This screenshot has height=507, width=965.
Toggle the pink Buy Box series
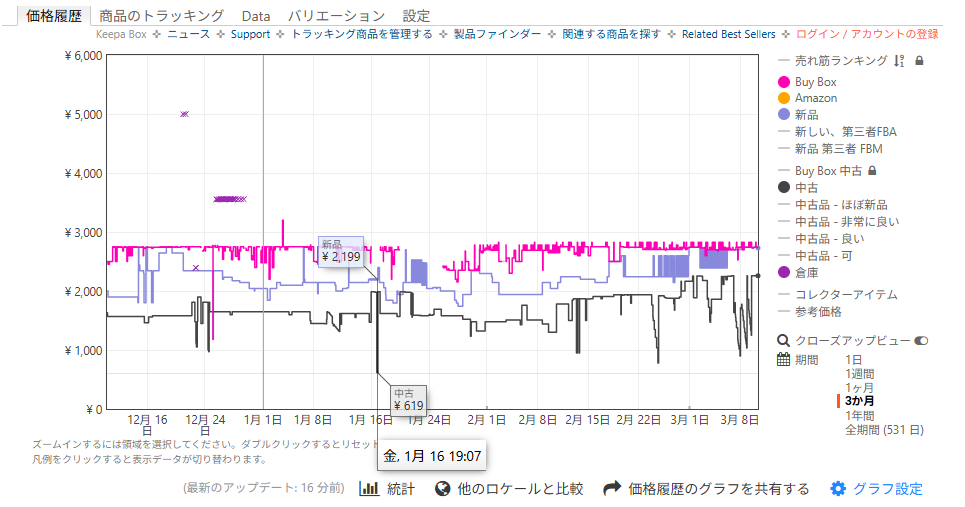click(783, 82)
